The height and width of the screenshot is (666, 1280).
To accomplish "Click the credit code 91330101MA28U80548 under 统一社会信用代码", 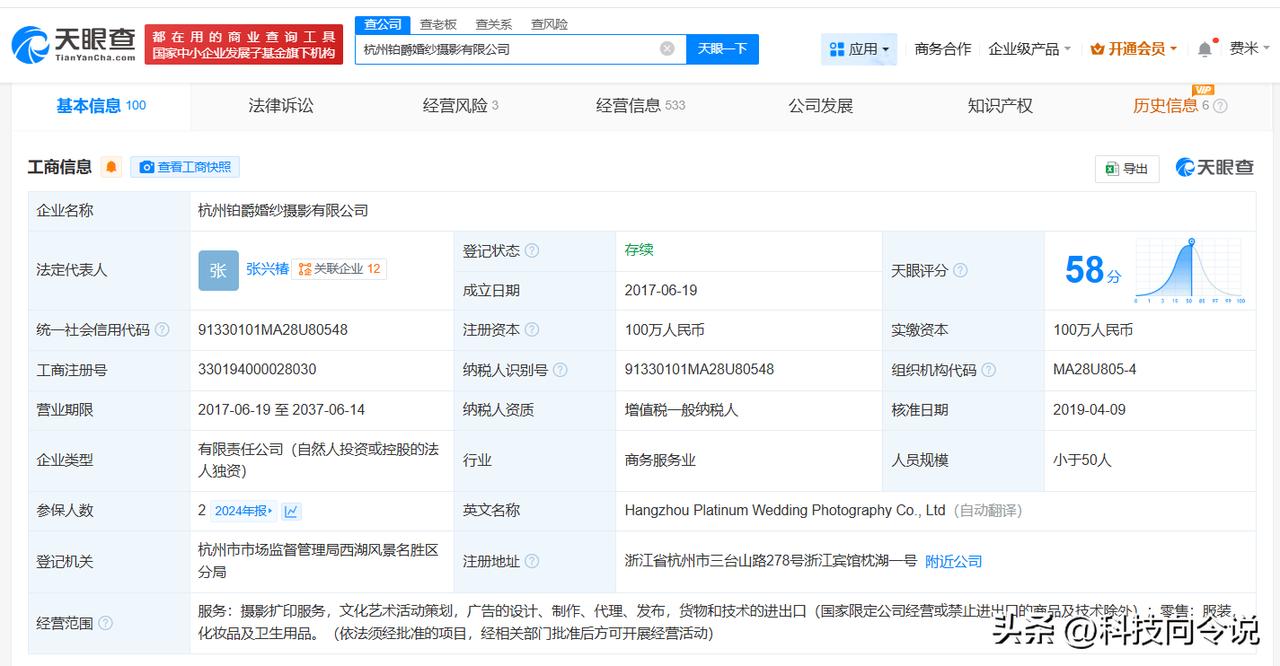I will tap(273, 330).
